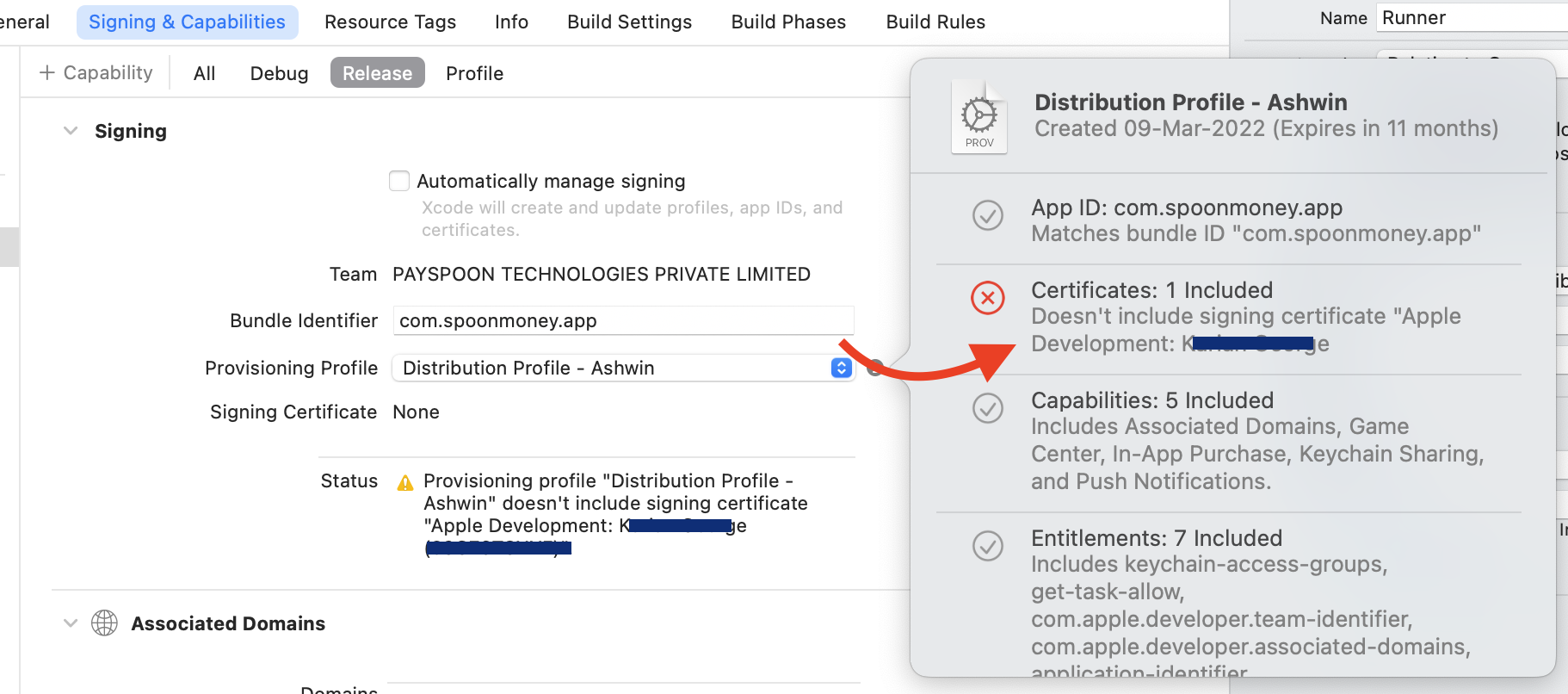Click the Entitlements checkmark icon
The width and height of the screenshot is (1568, 694).
pyautogui.click(x=987, y=546)
